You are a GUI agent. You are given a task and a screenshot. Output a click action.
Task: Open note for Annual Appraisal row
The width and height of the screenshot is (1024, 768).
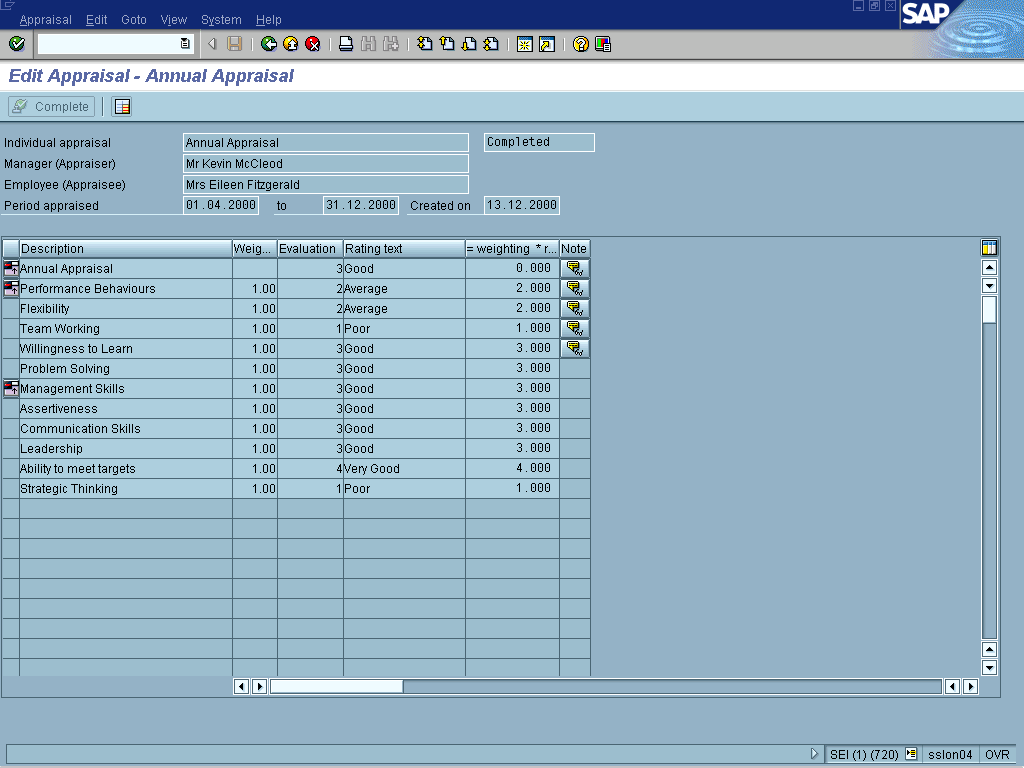pos(575,268)
